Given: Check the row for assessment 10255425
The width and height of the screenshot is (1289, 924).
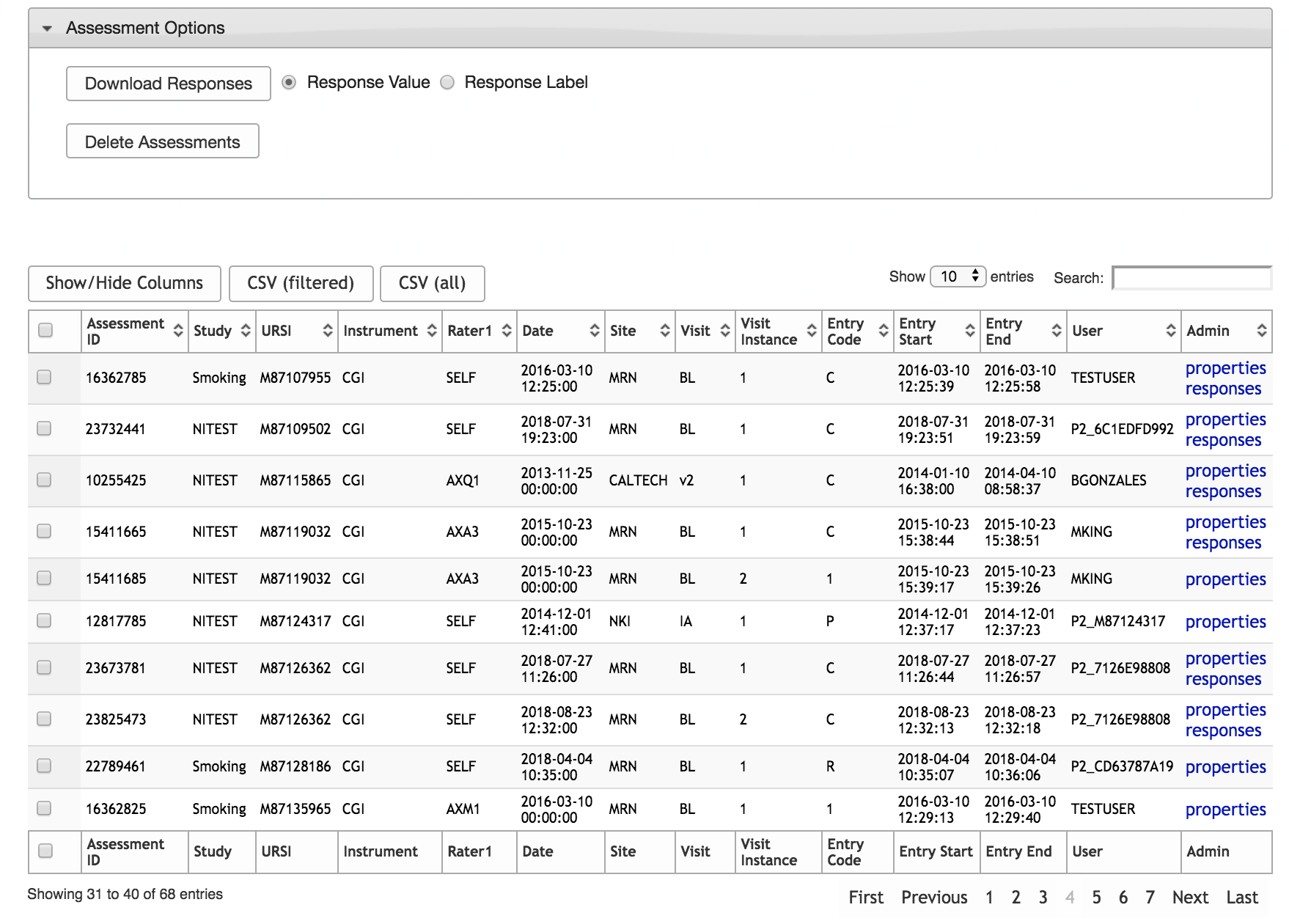Looking at the screenshot, I should click(44, 480).
